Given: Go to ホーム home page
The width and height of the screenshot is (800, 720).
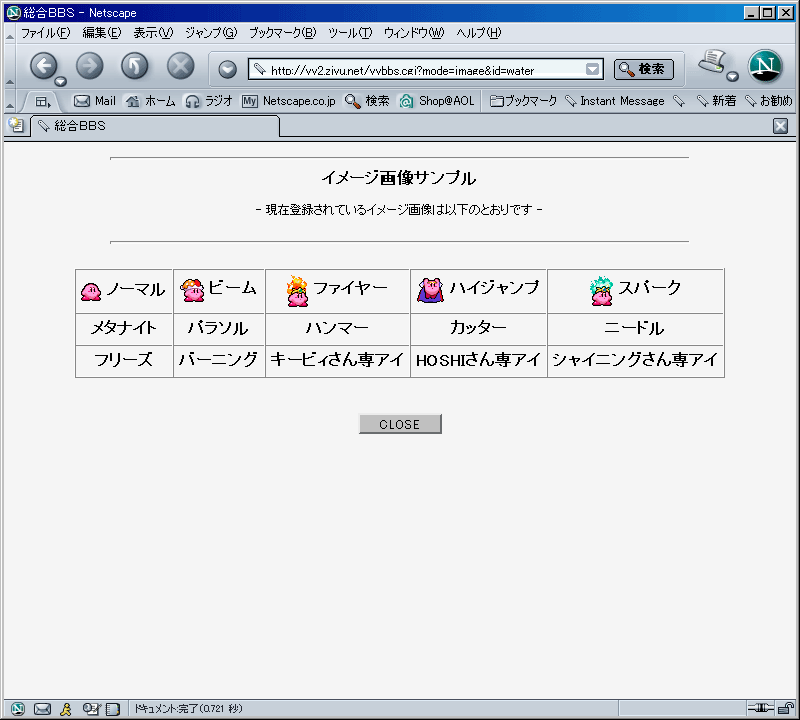Looking at the screenshot, I should click(151, 101).
